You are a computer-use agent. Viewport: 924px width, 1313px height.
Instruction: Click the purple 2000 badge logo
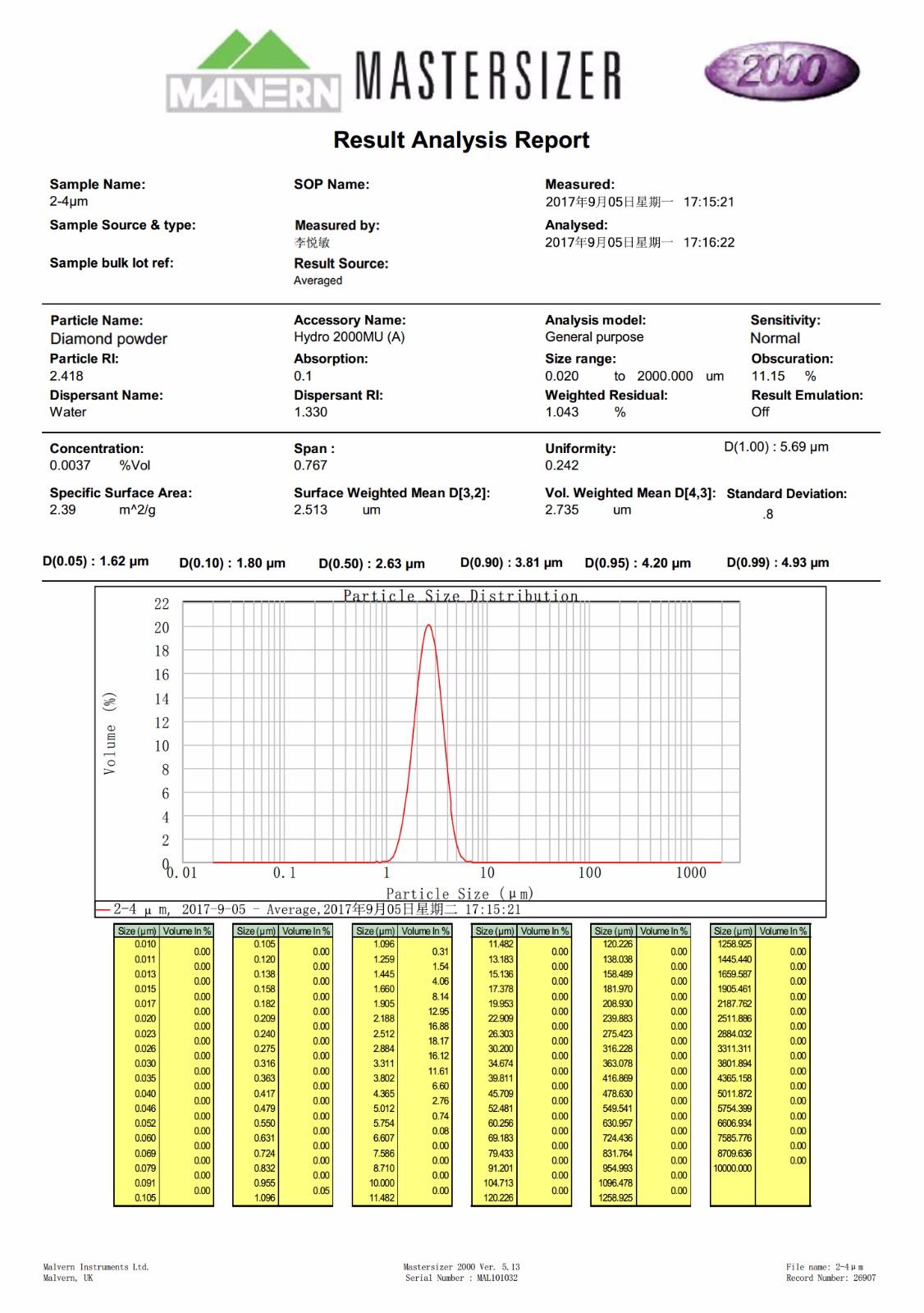pos(781,72)
